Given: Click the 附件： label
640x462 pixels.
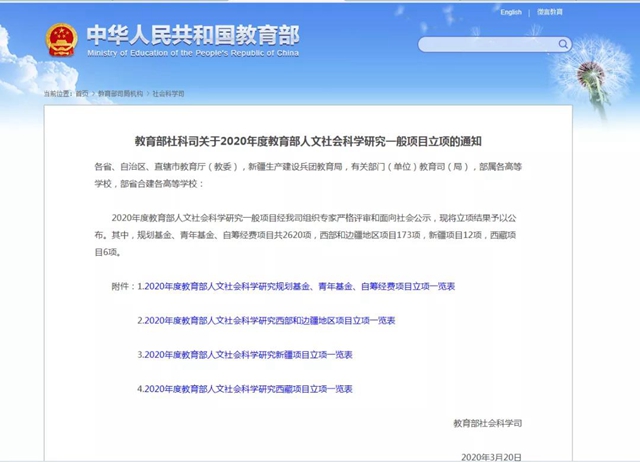Looking at the screenshot, I should tap(123, 287).
